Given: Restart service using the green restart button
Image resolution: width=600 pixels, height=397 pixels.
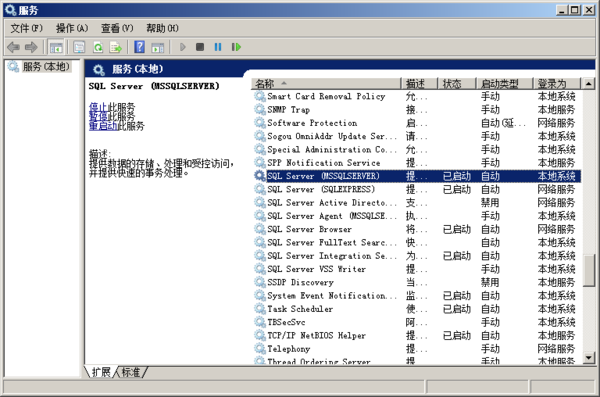Looking at the screenshot, I should [x=236, y=47].
